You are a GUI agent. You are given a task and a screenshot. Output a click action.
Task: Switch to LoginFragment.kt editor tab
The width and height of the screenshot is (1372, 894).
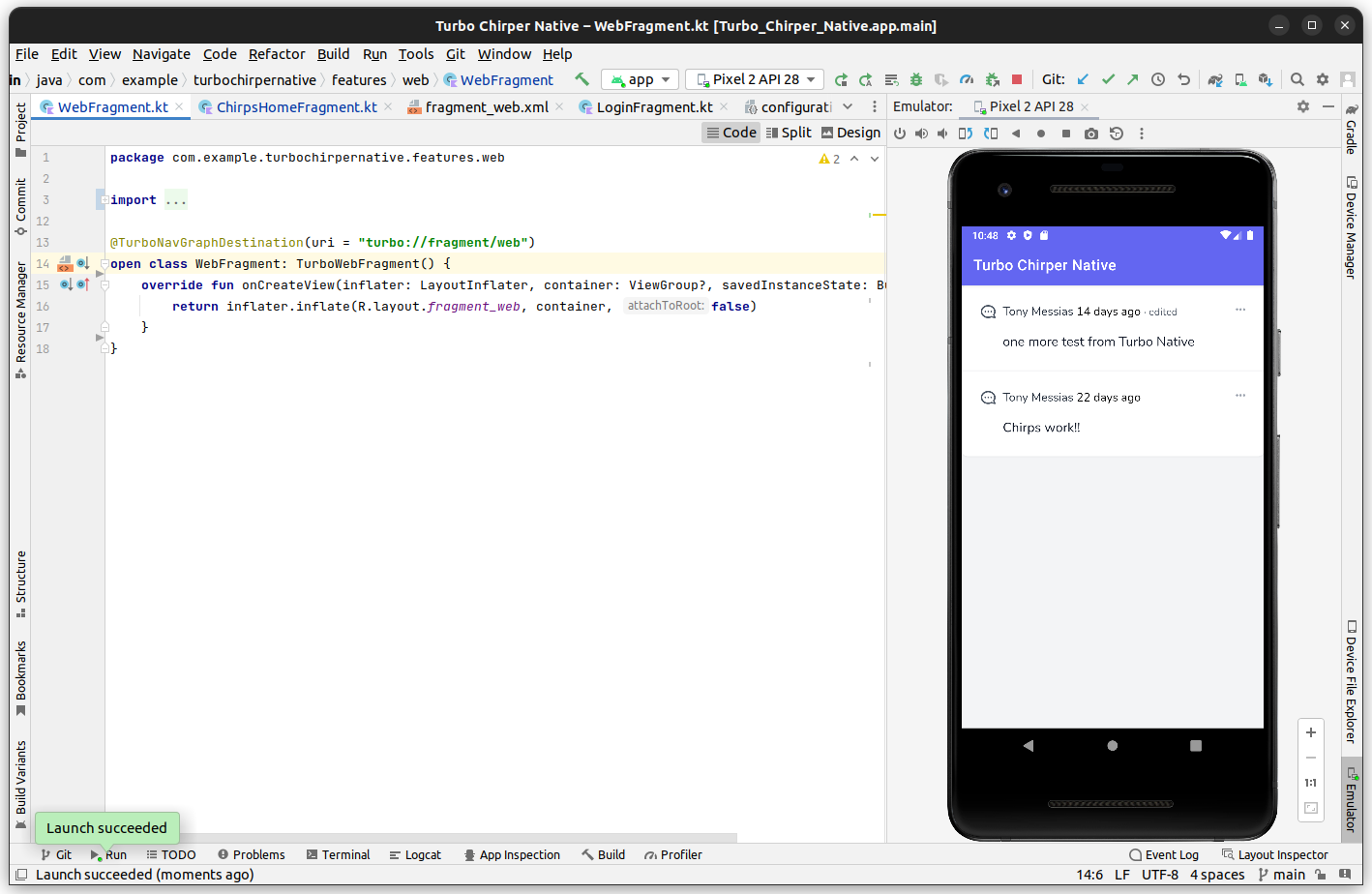(654, 107)
